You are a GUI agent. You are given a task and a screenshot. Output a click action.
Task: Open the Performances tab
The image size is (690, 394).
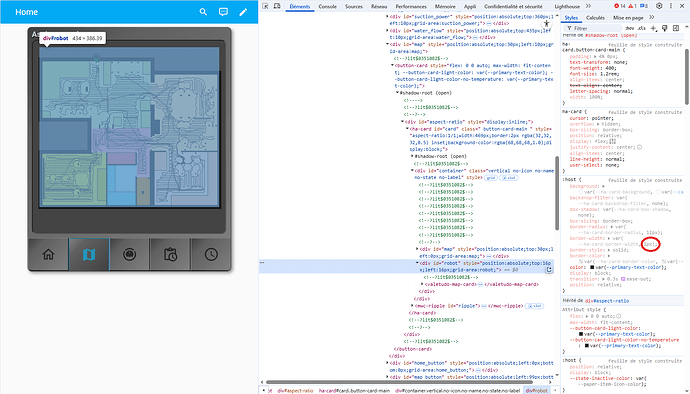411,7
